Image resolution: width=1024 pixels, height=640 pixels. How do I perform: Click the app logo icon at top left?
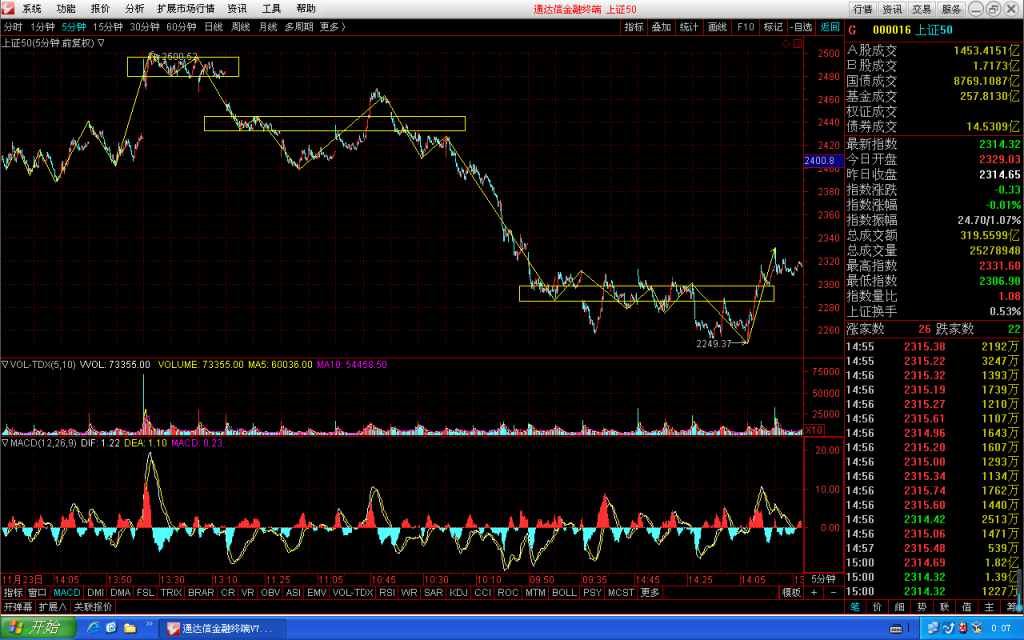tap(8, 8)
